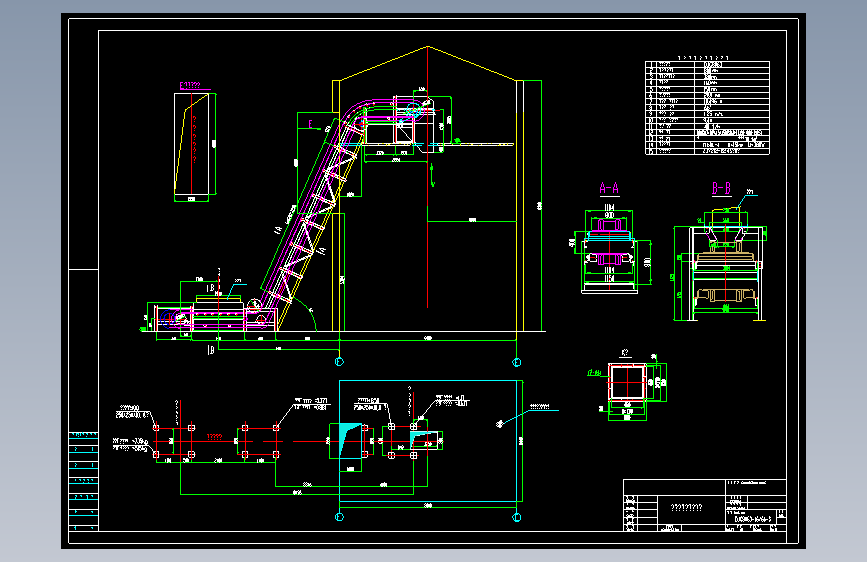Select the B-B section title
Image resolution: width=867 pixels, height=562 pixels.
[722, 189]
